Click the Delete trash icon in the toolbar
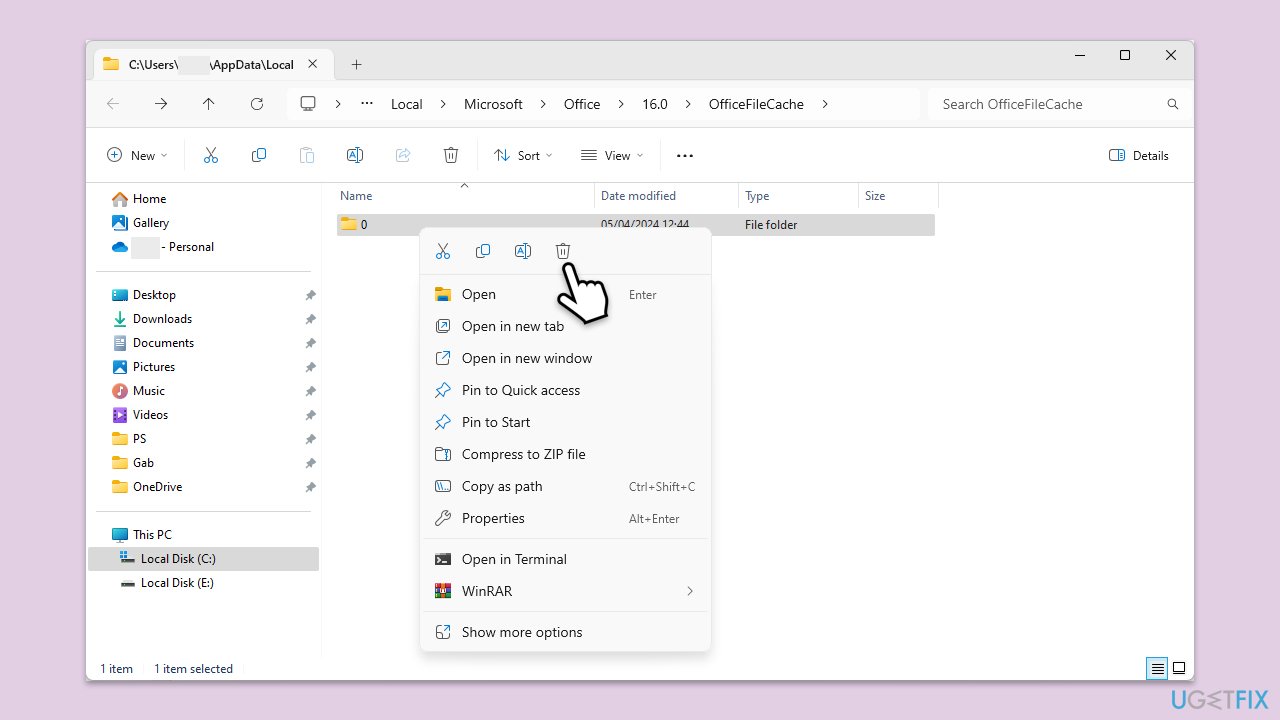This screenshot has height=720, width=1280. click(x=451, y=155)
